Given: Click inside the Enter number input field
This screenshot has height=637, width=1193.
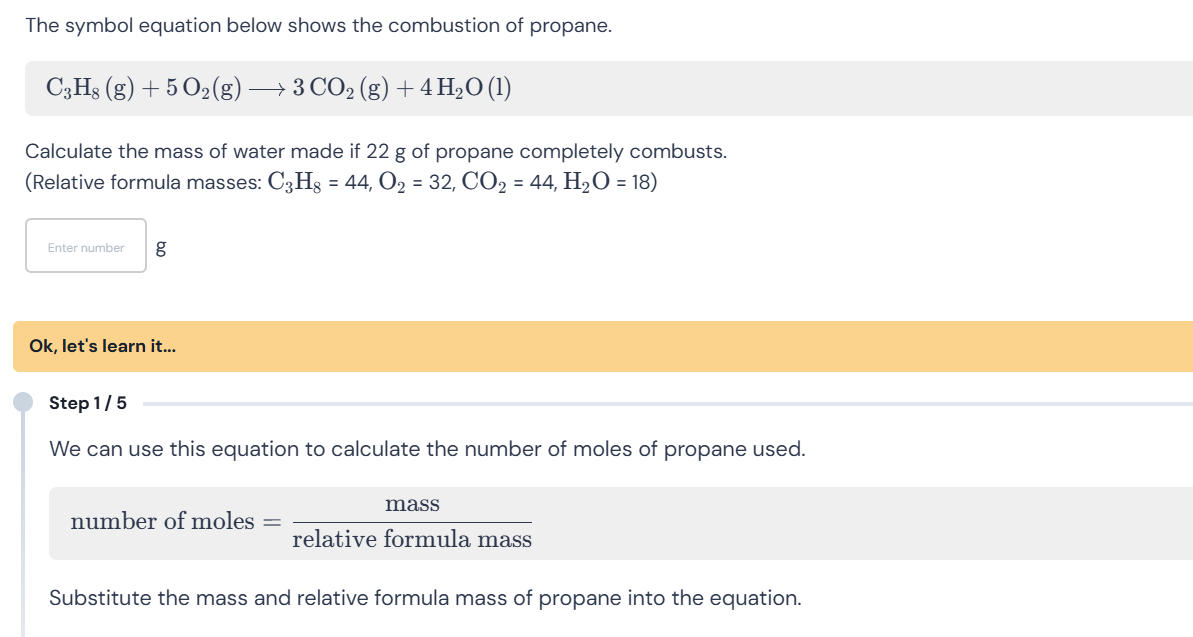Looking at the screenshot, I should tap(85, 245).
